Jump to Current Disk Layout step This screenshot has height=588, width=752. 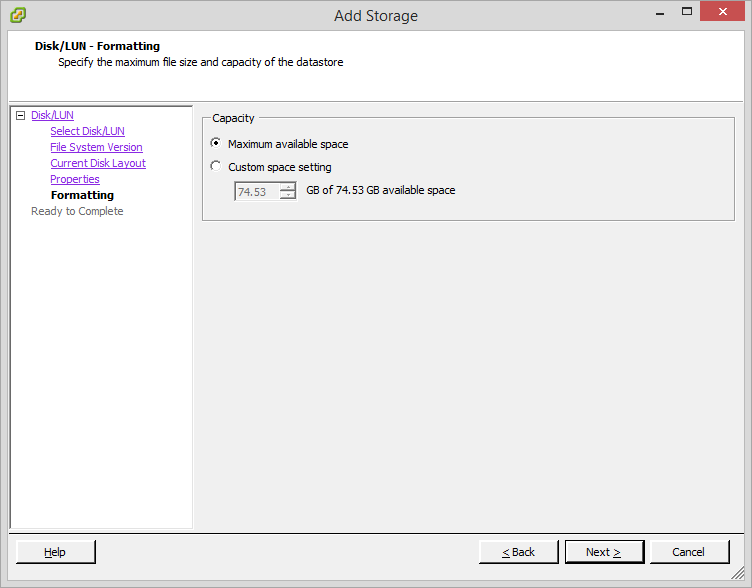[x=98, y=164]
